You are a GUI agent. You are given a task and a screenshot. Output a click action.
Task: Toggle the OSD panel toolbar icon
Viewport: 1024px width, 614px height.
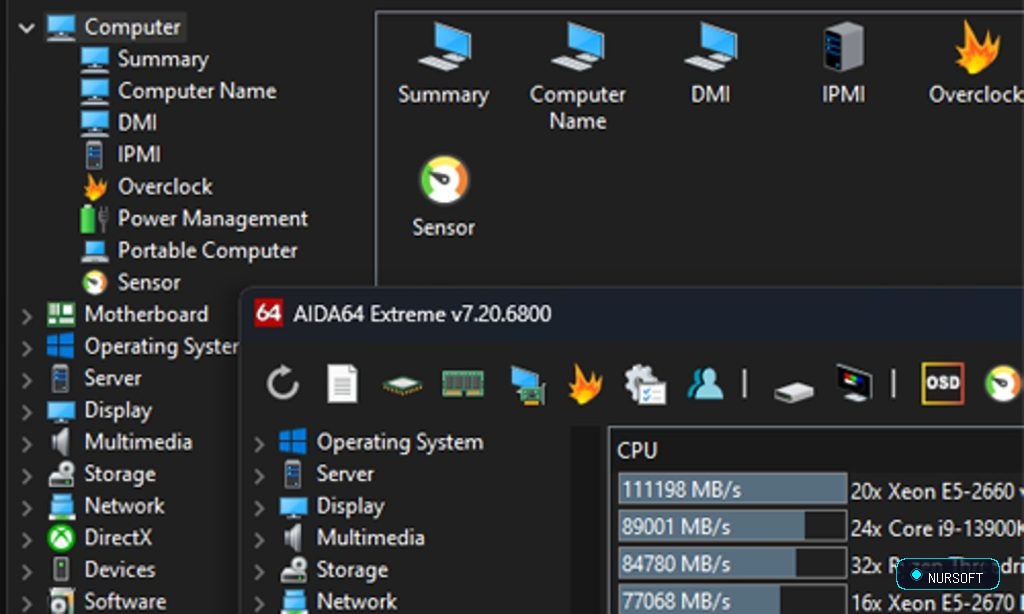pyautogui.click(x=942, y=383)
